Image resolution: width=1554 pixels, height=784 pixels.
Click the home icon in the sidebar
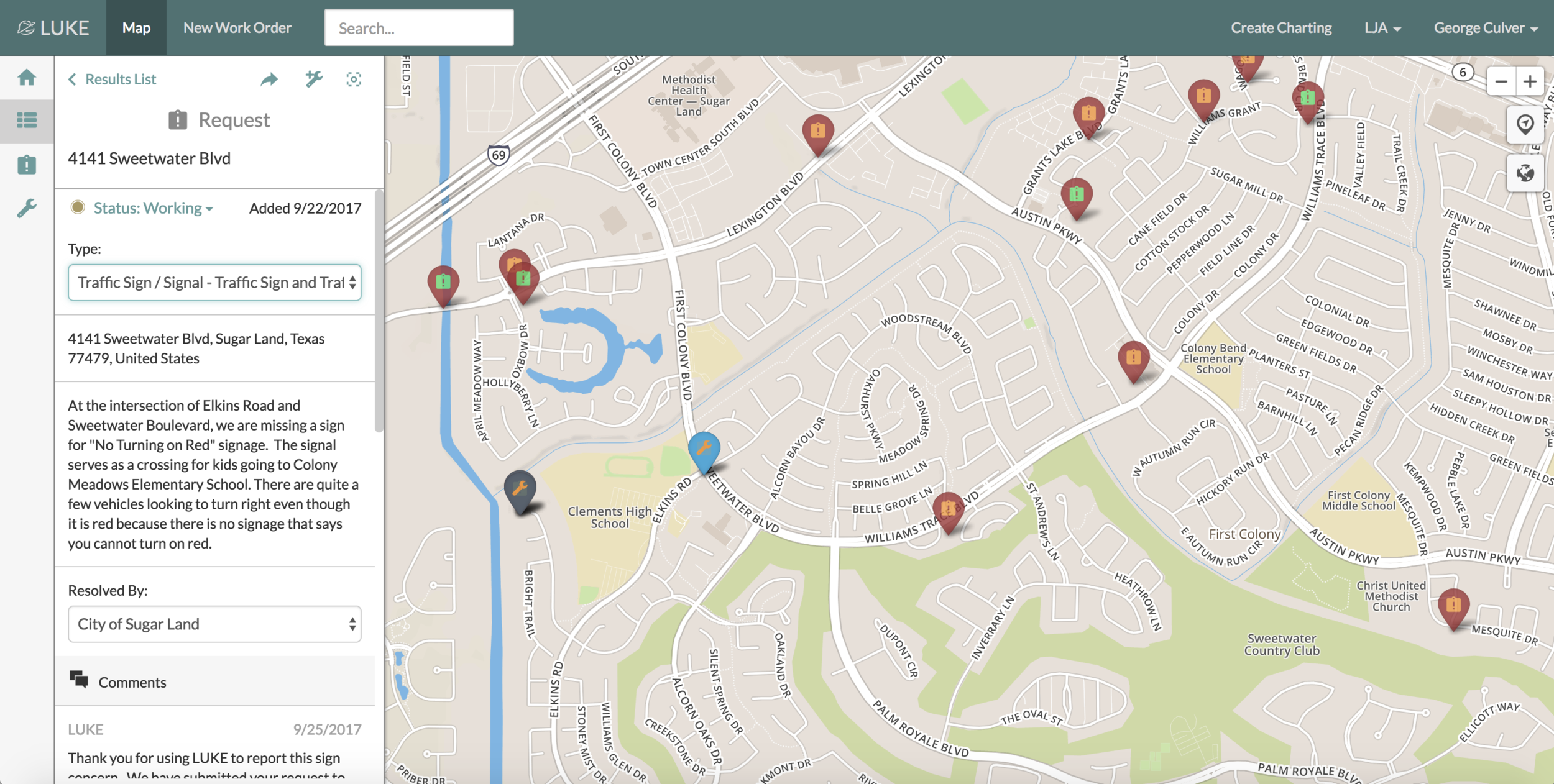click(27, 78)
